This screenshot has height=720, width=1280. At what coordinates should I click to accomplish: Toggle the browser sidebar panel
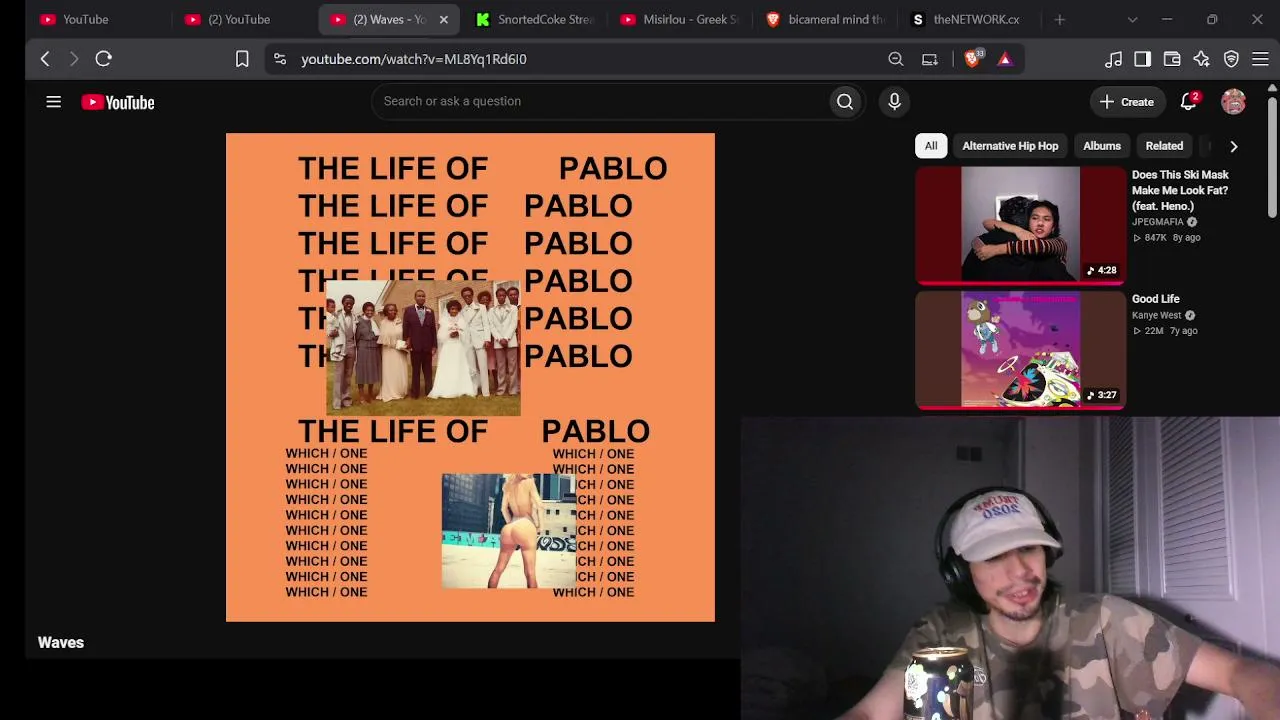(x=1142, y=59)
